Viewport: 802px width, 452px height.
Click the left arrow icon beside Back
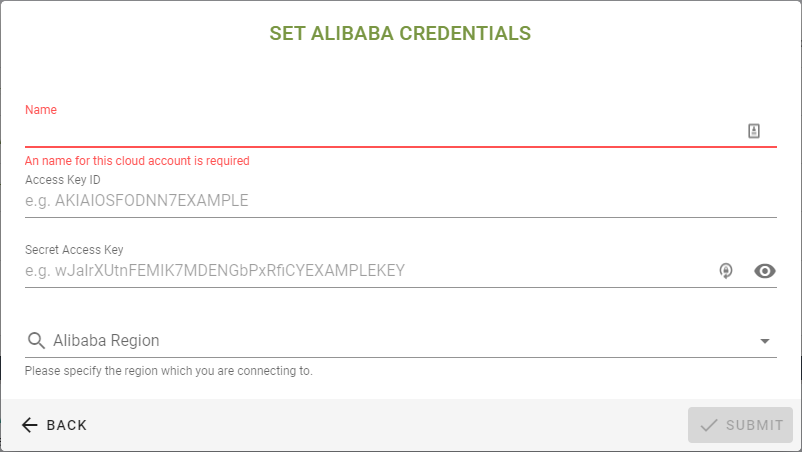tap(30, 425)
